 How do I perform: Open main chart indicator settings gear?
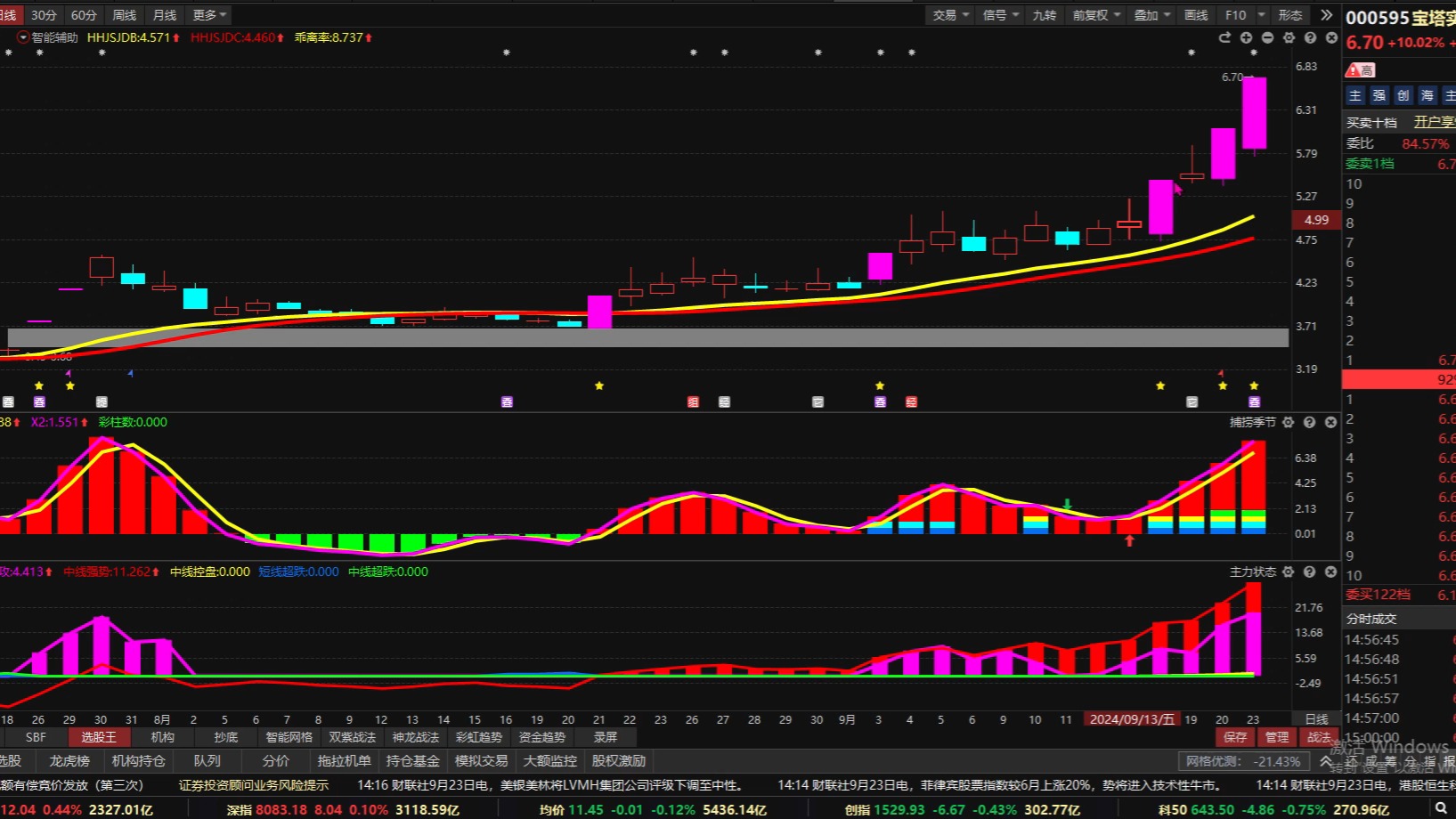tap(1289, 37)
